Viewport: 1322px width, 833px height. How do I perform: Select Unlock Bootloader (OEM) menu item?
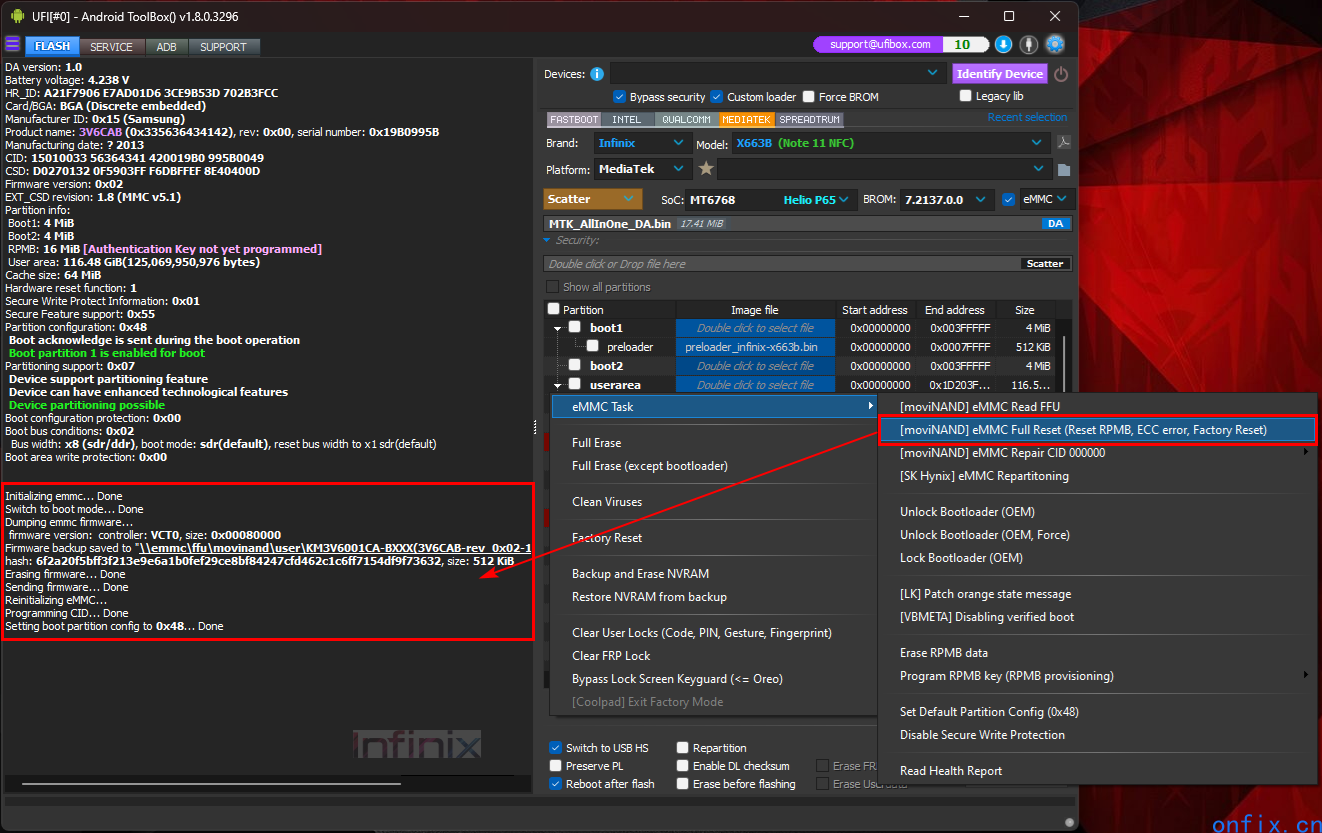1097,512
